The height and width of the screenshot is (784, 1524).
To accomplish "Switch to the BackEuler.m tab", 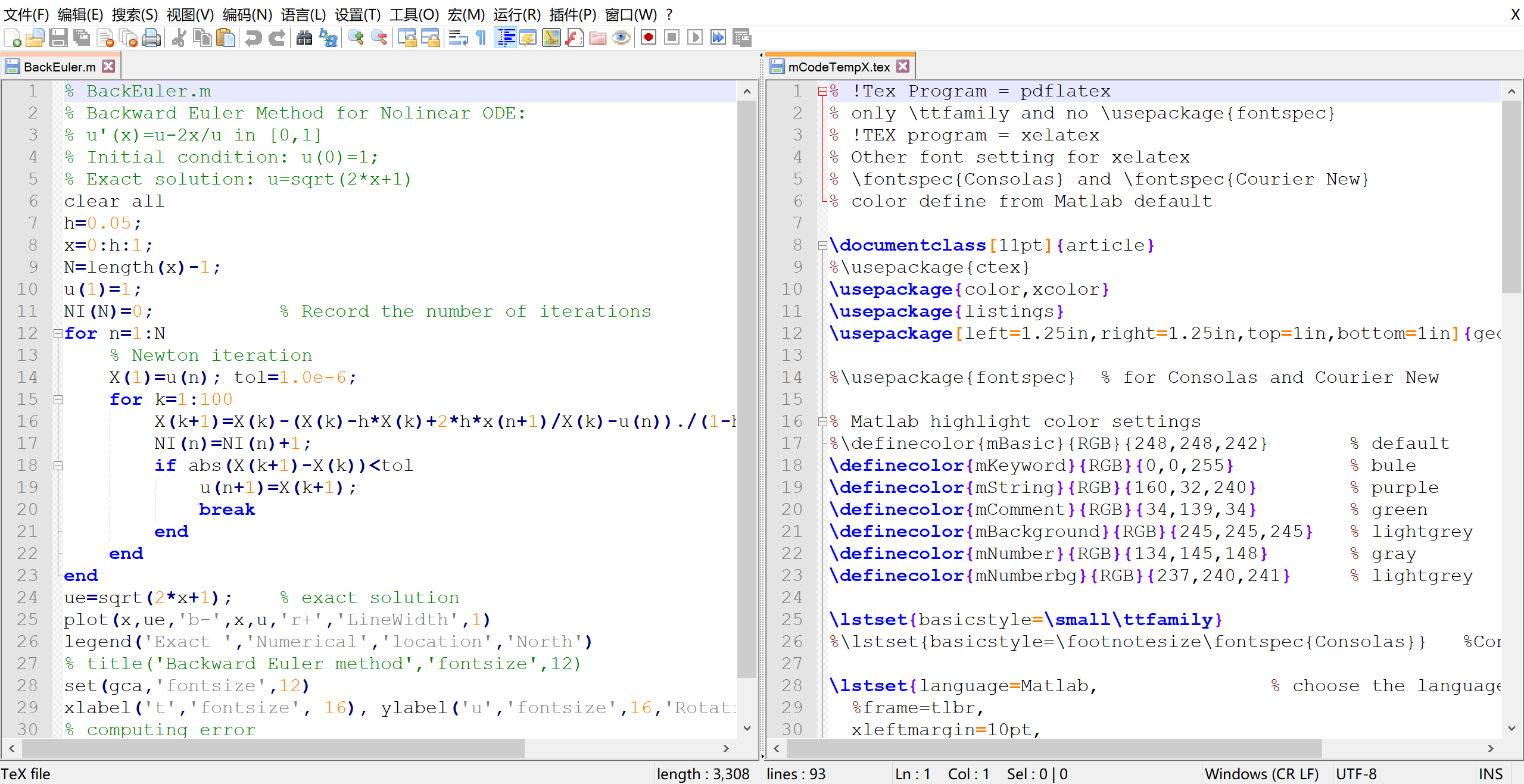I will 60,67.
